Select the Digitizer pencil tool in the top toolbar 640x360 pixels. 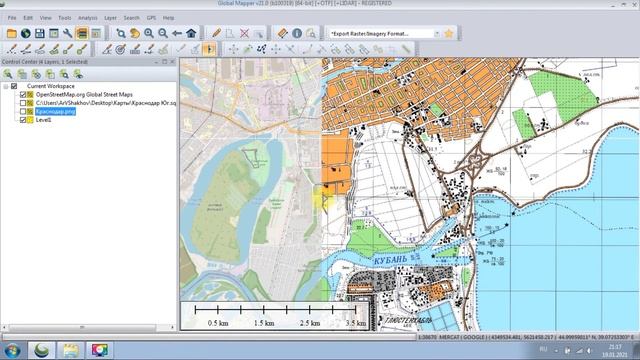(216, 33)
